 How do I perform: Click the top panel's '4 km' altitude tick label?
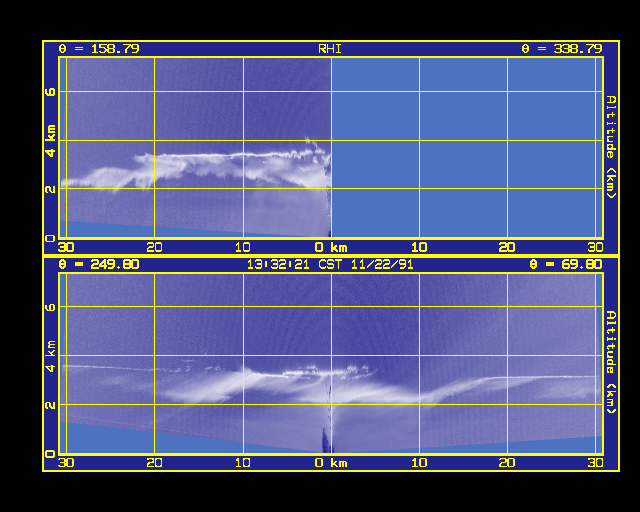pyautogui.click(x=50, y=141)
